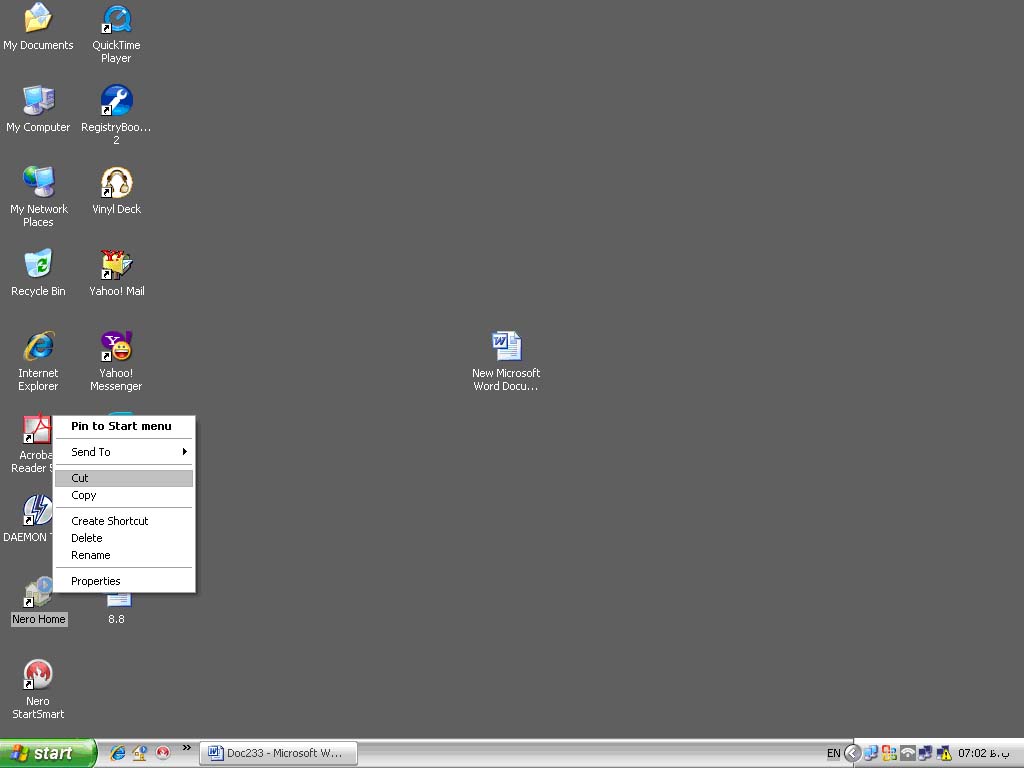The height and width of the screenshot is (768, 1024).
Task: Click the 07:02 system clock
Action: [984, 753]
